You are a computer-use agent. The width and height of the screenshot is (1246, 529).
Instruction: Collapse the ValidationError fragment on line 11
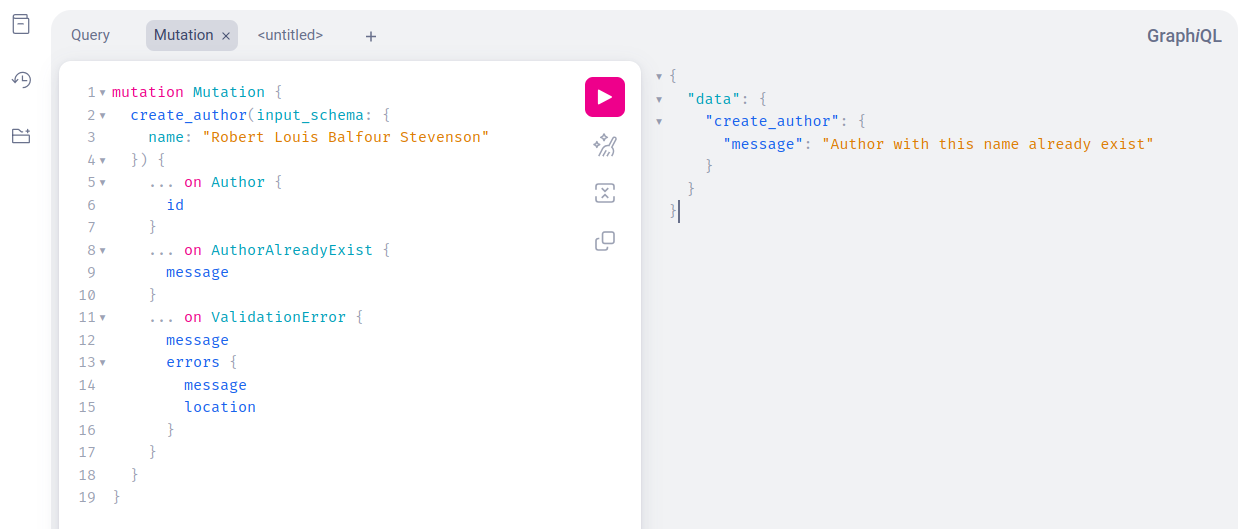(103, 317)
